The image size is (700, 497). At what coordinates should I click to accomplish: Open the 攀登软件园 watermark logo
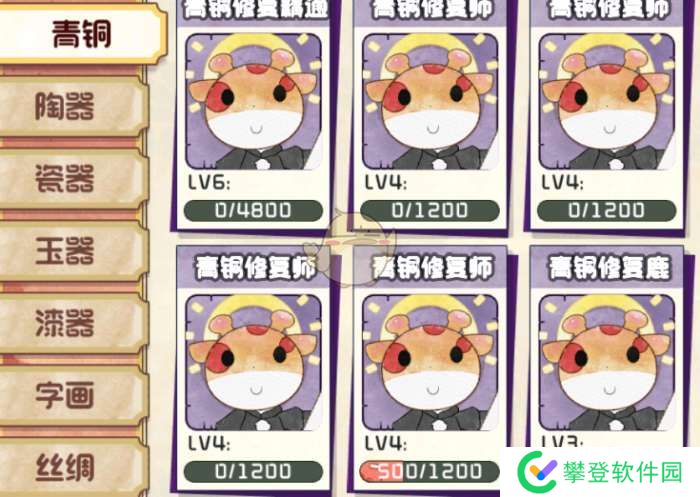600,472
